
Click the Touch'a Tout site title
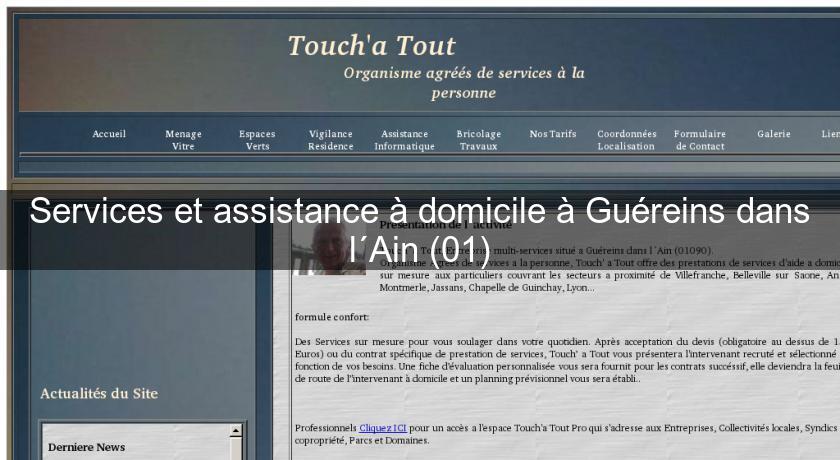click(x=371, y=46)
